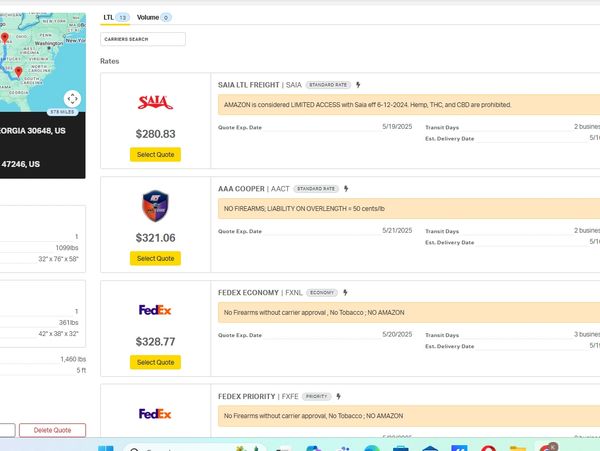Select Quote for SAIA at $280.83
The image size is (600, 451).
155,154
